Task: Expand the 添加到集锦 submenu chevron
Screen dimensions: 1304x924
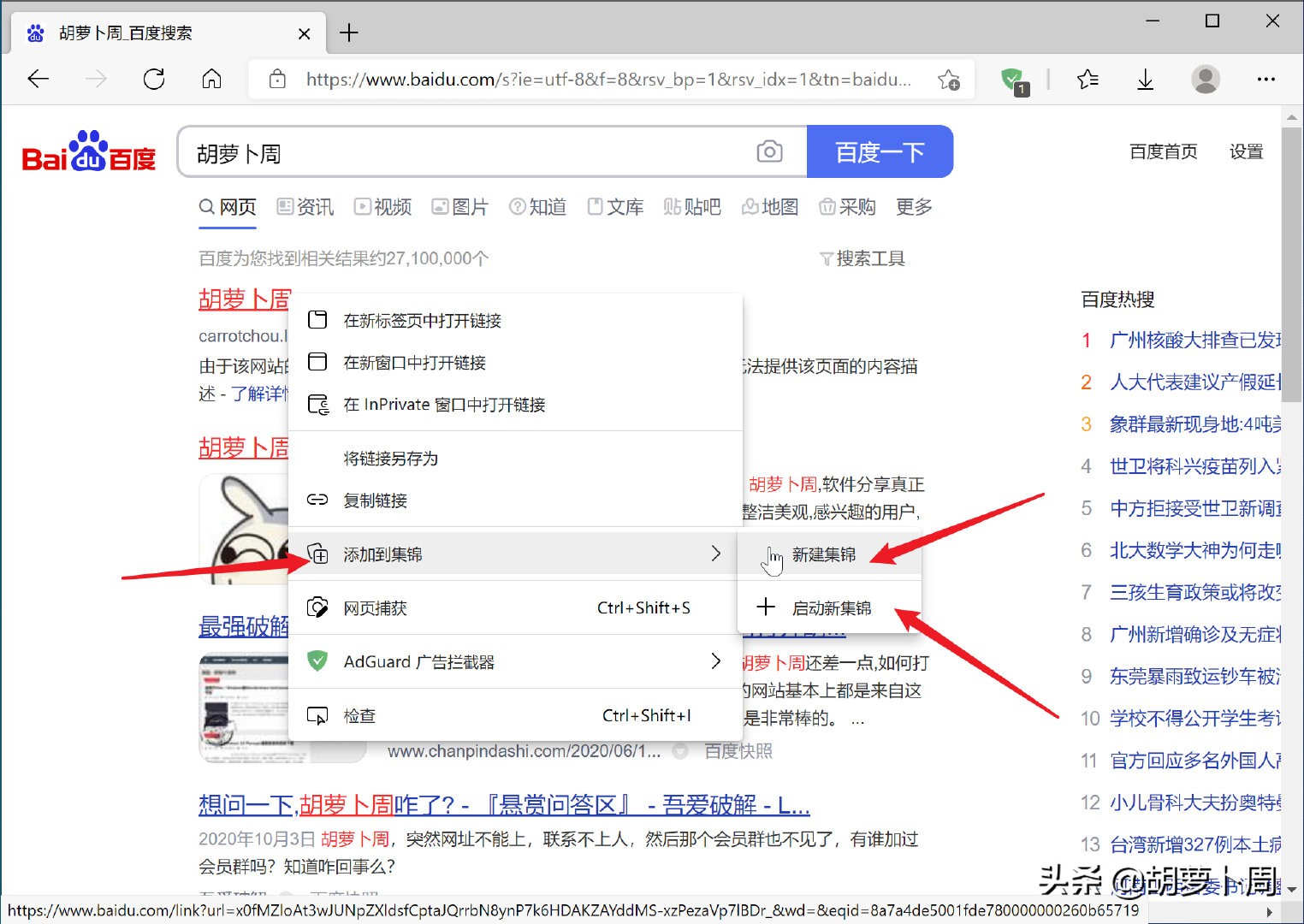Action: tap(716, 554)
